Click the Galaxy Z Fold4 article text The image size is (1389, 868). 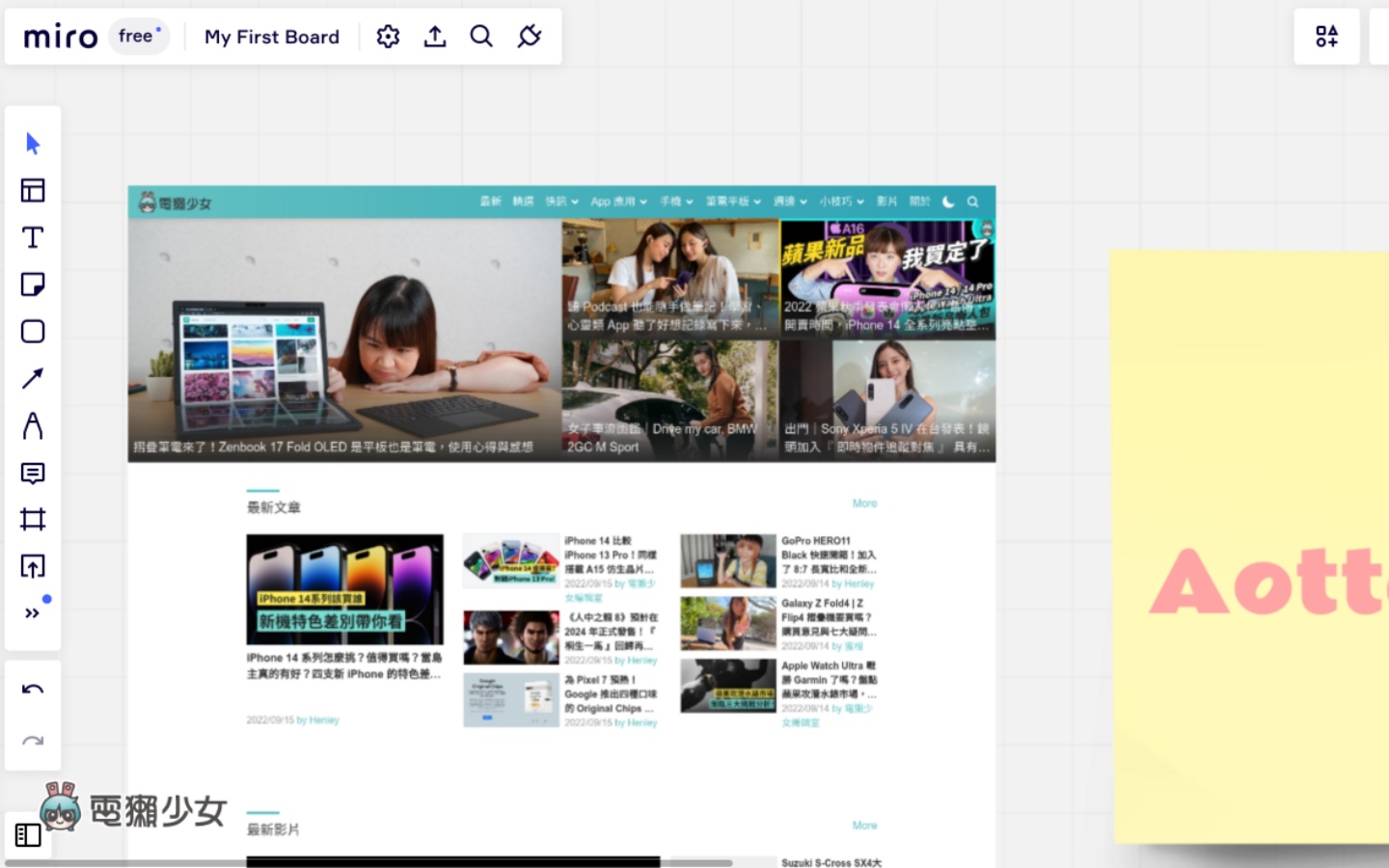(x=830, y=617)
